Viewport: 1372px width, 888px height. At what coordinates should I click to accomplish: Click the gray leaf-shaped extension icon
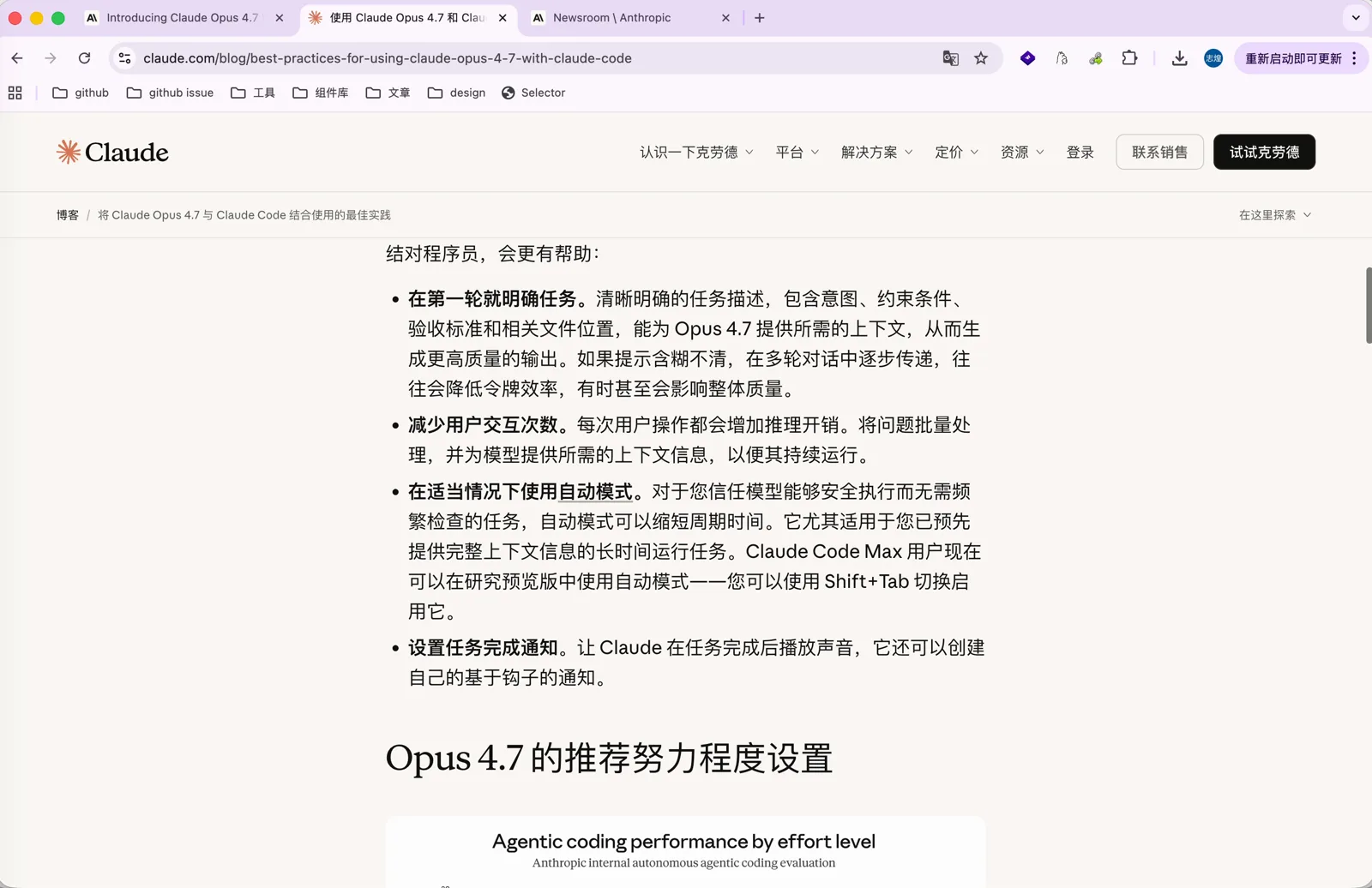1062,58
